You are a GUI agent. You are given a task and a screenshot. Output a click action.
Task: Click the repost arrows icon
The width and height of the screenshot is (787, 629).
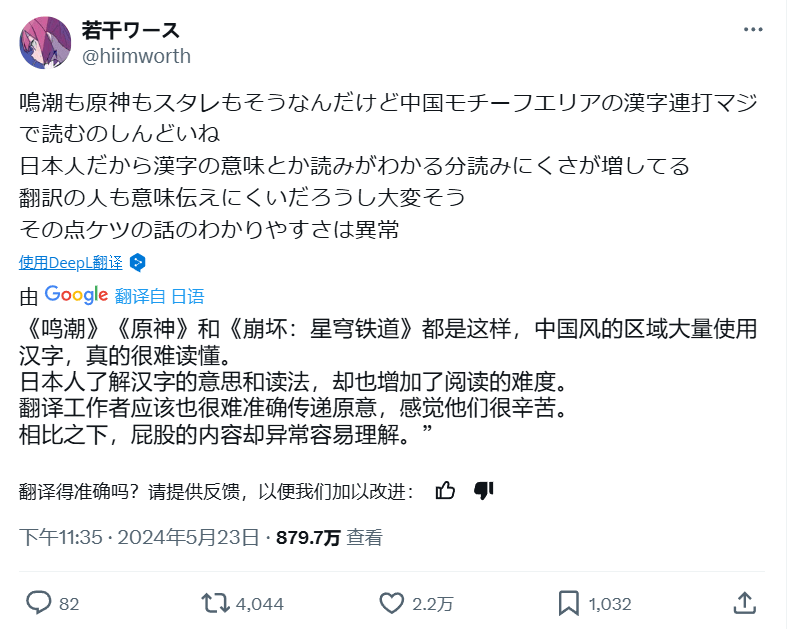(214, 603)
